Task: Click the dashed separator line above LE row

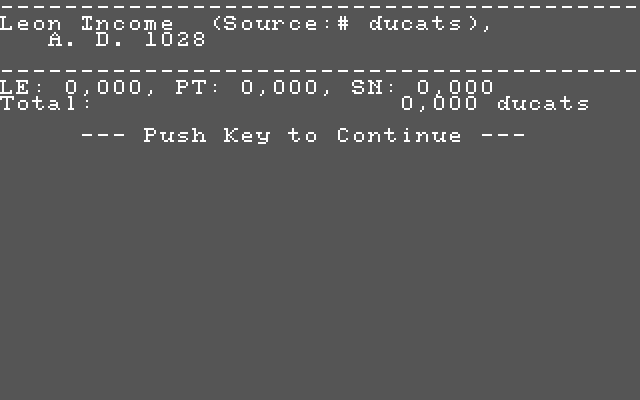Action: coord(320,71)
